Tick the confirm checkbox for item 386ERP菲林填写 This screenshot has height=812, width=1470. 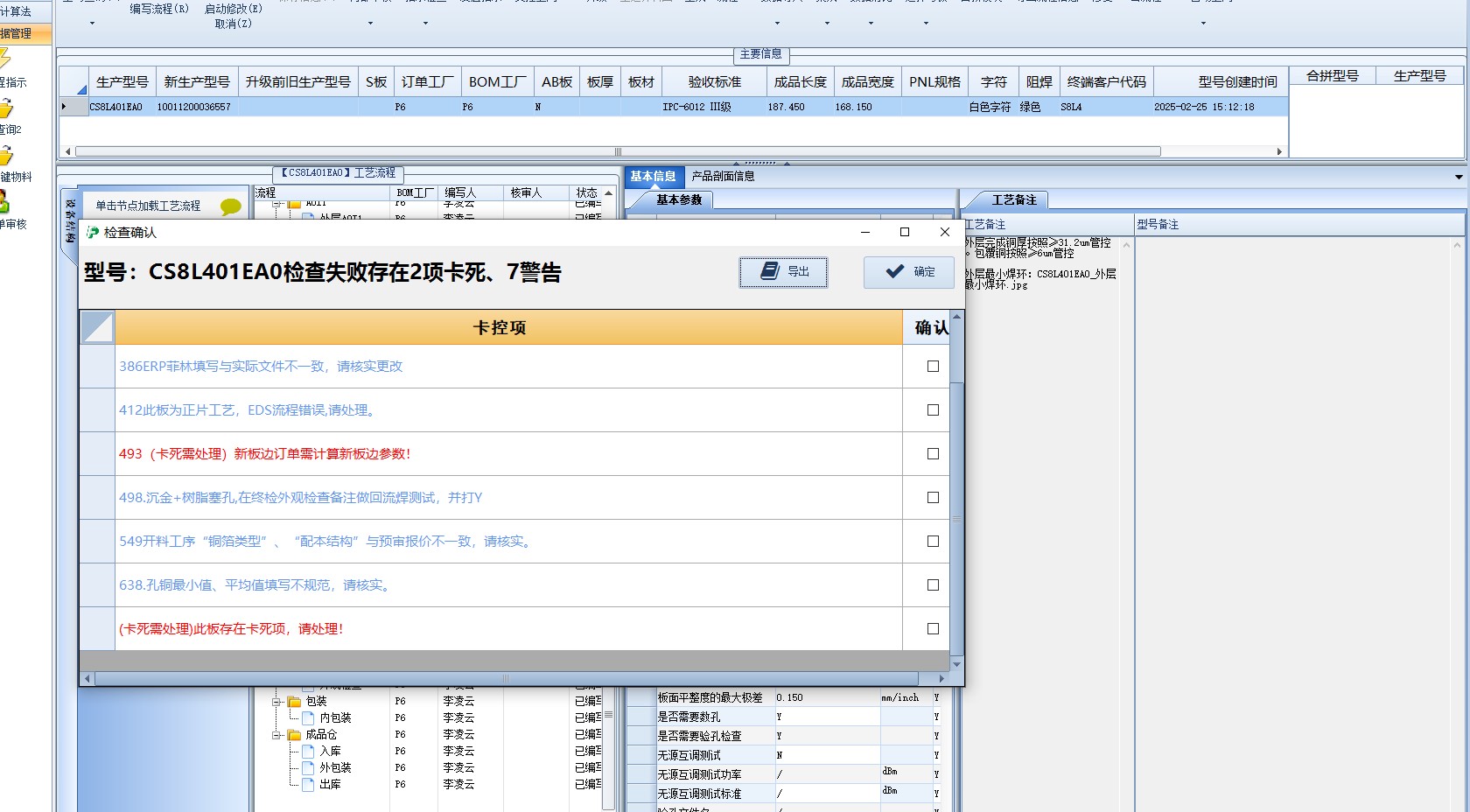pyautogui.click(x=933, y=367)
